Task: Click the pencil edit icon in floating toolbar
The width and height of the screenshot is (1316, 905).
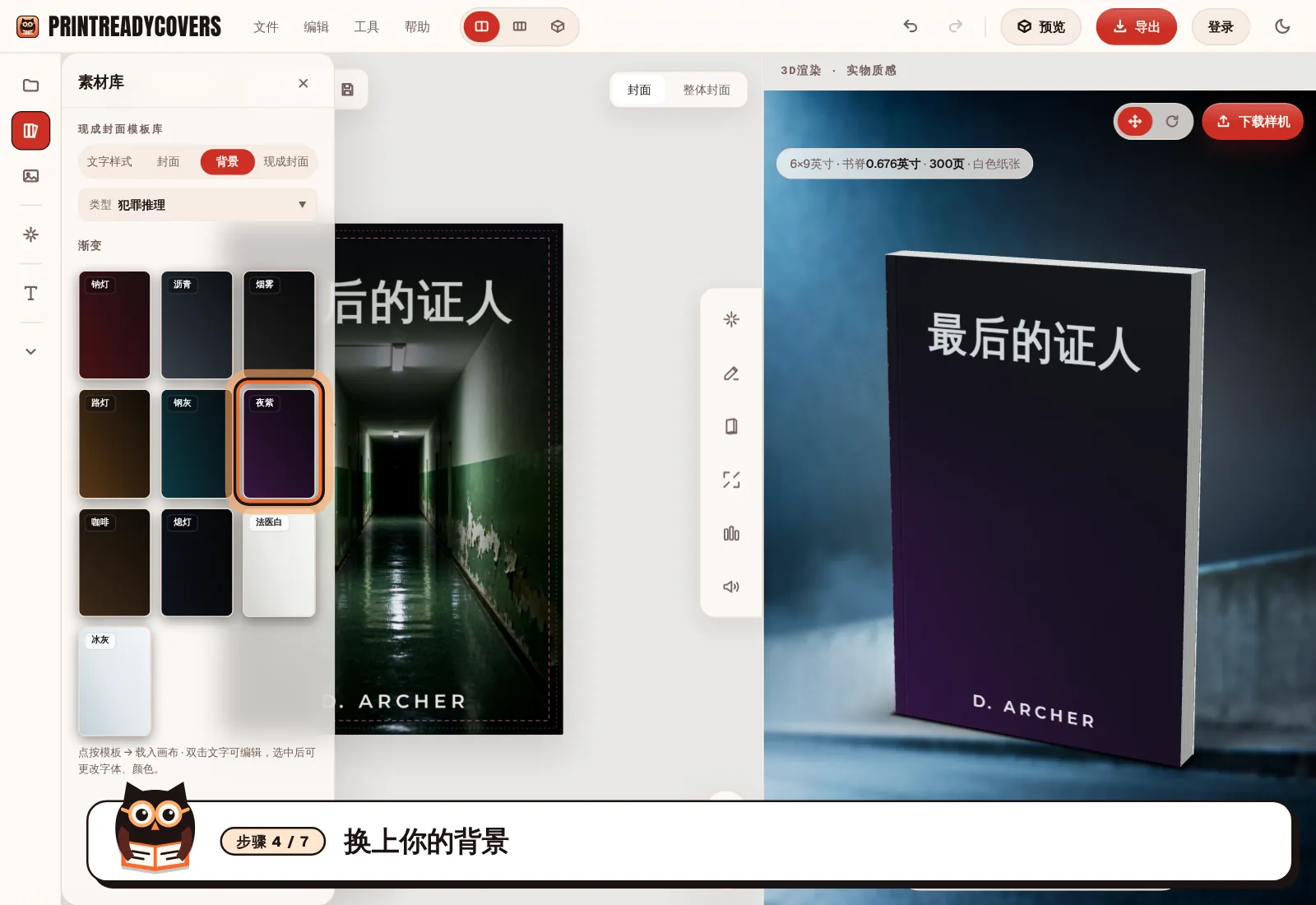Action: point(731,374)
